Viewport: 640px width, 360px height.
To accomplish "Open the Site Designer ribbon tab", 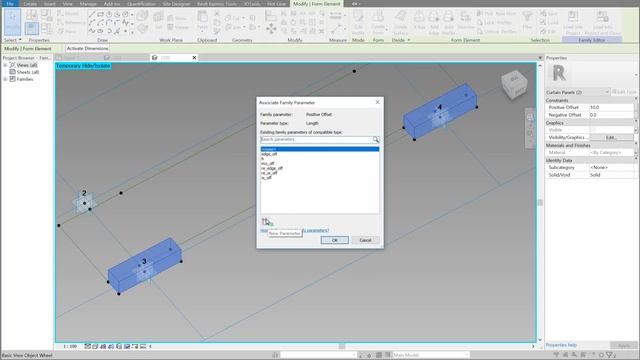I will 176,4.
